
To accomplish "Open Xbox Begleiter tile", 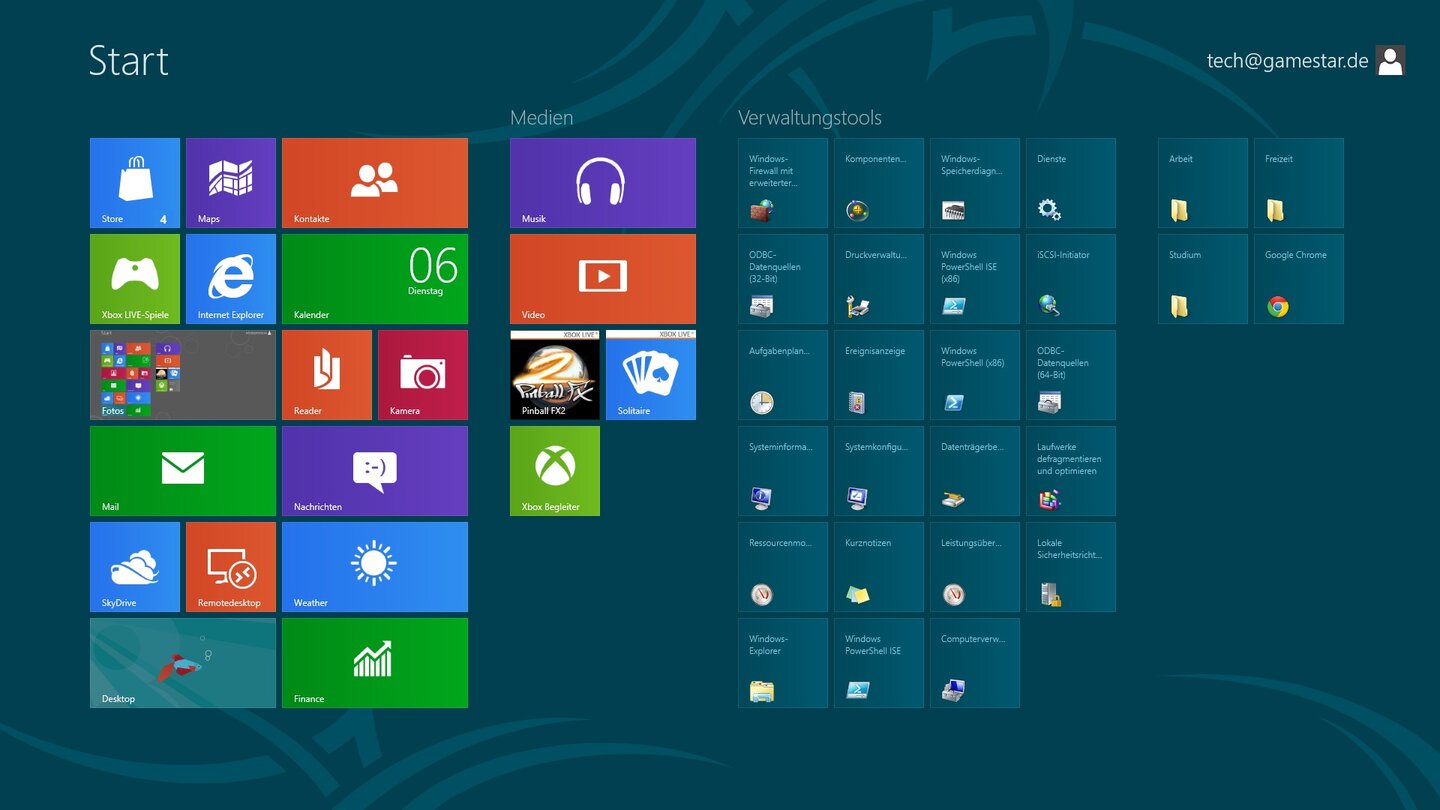I will pos(555,471).
